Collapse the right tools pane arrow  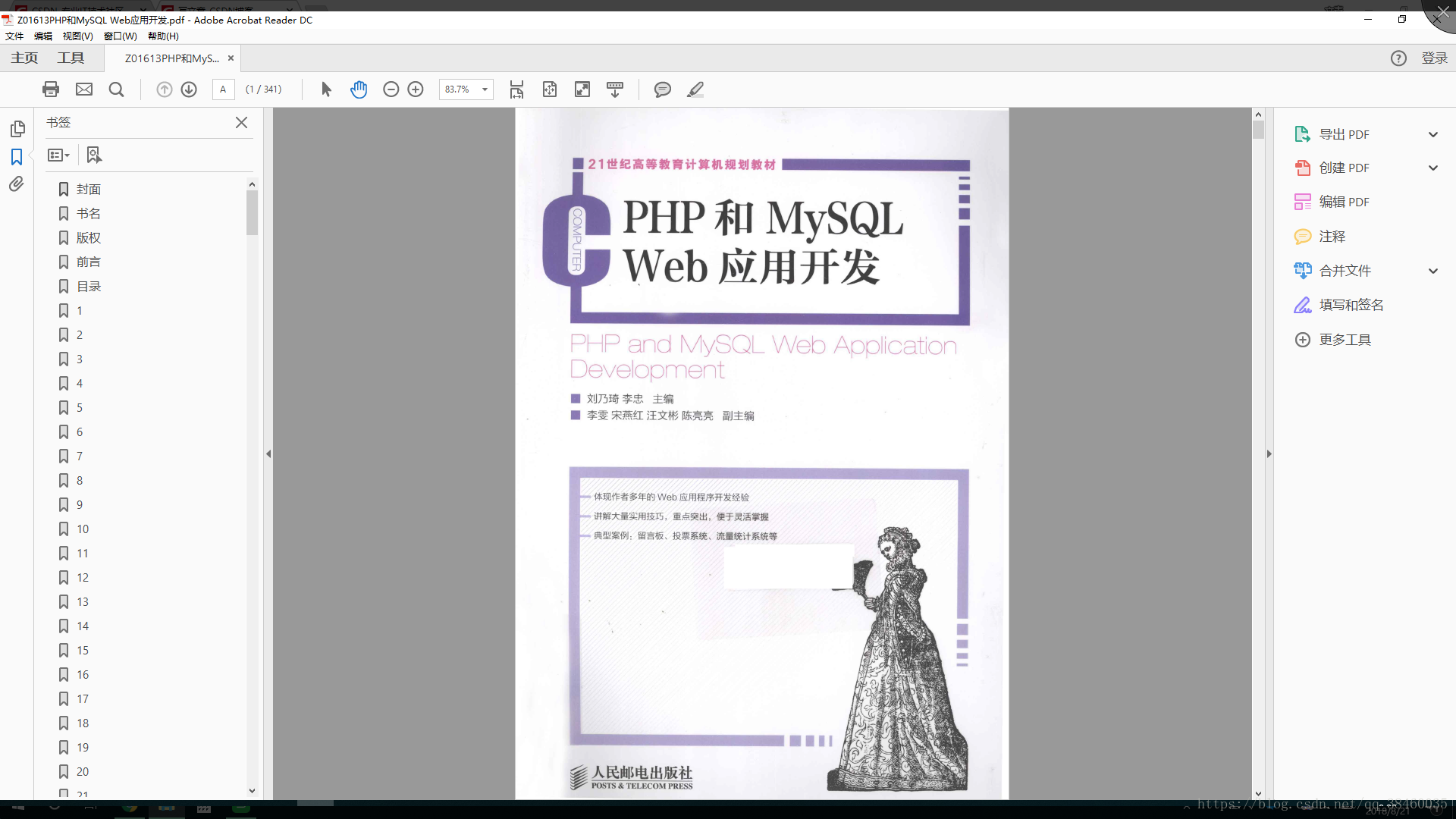pyautogui.click(x=1269, y=453)
